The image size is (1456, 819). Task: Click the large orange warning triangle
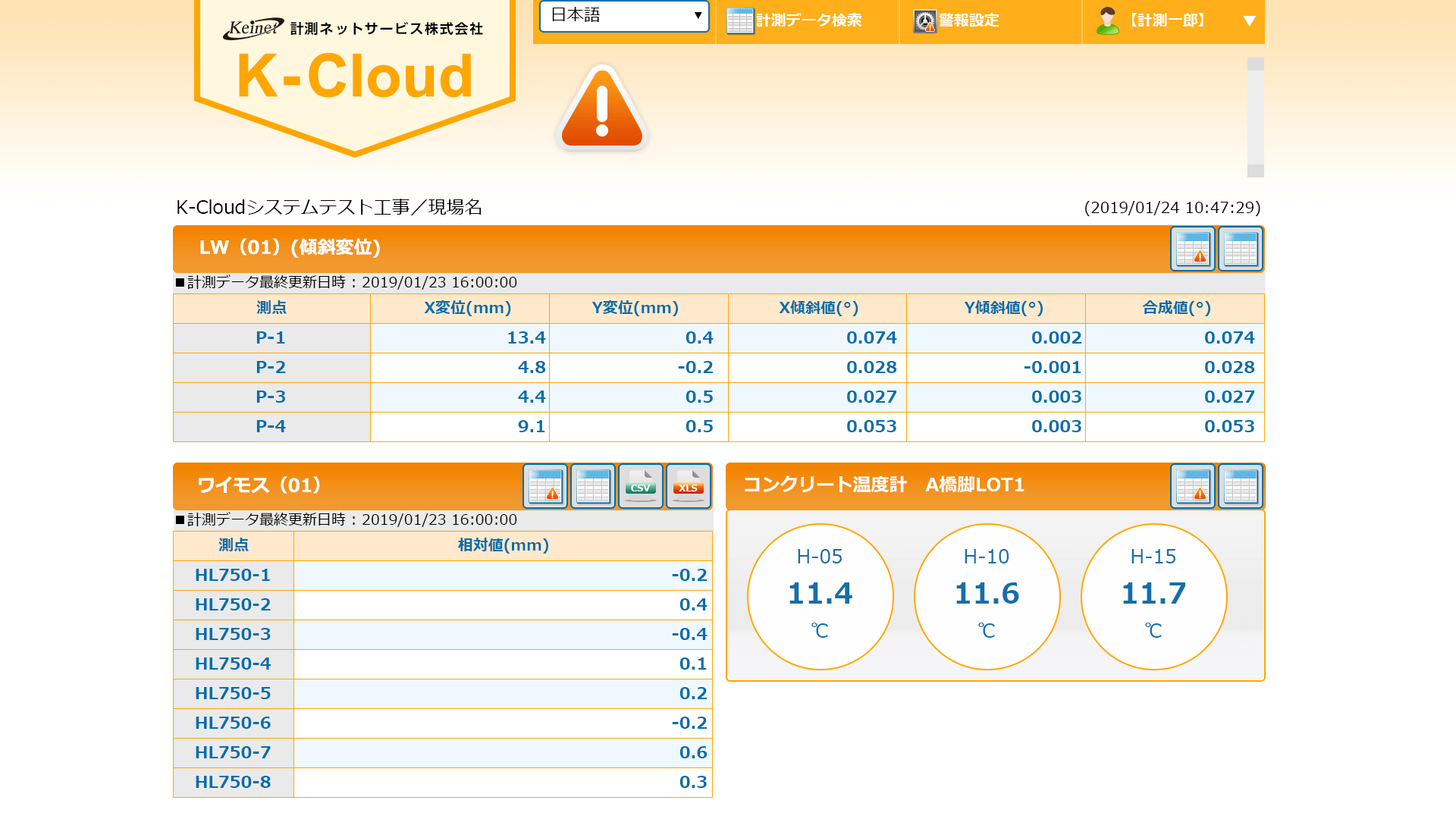click(x=602, y=108)
